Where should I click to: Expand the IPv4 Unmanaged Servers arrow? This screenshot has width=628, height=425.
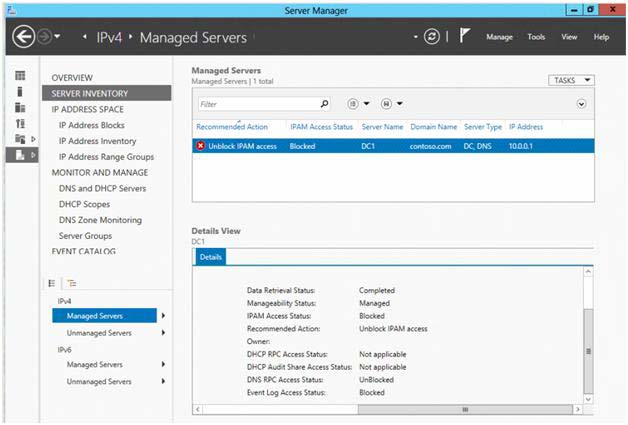click(163, 332)
